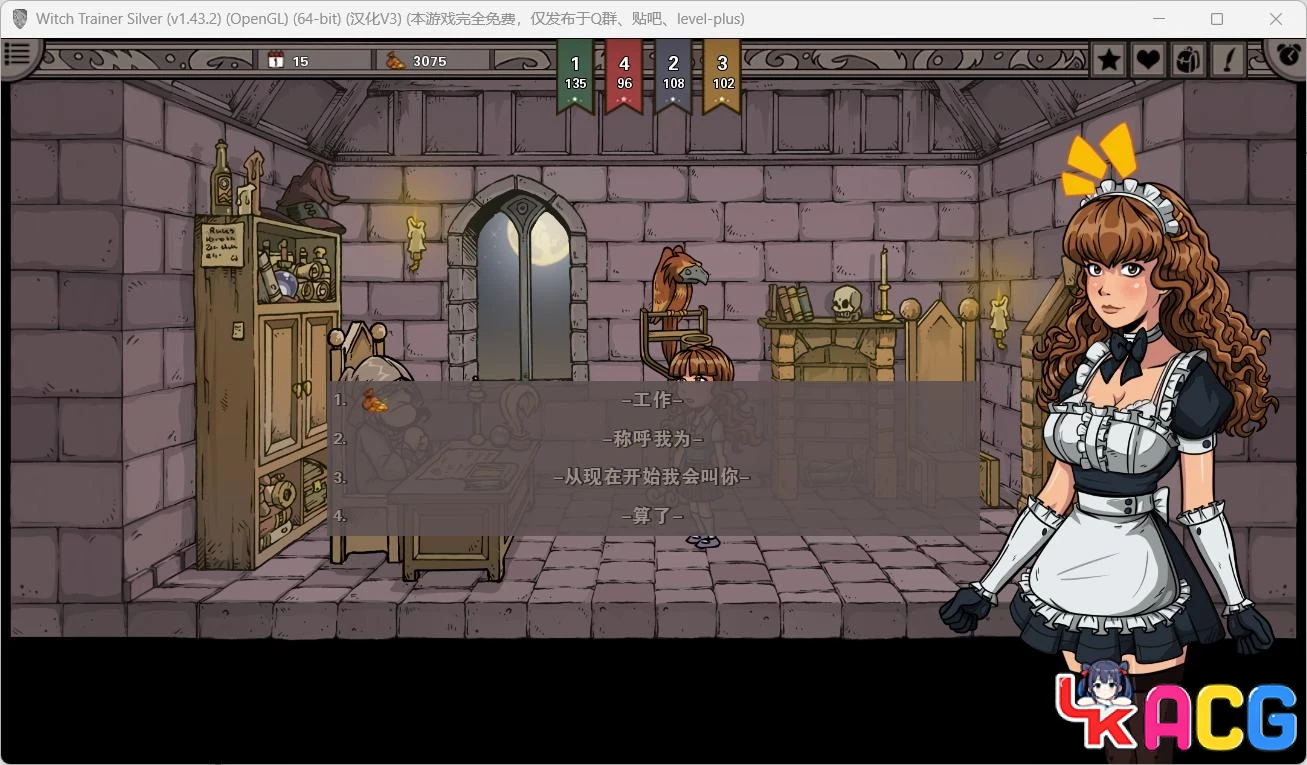Choose the -称呼我为- option
Screen dimensions: 1307x765
653,438
